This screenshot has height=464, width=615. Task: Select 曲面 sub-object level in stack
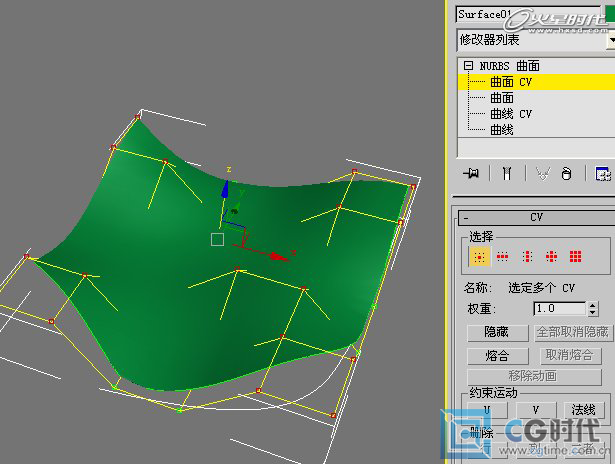[x=502, y=98]
